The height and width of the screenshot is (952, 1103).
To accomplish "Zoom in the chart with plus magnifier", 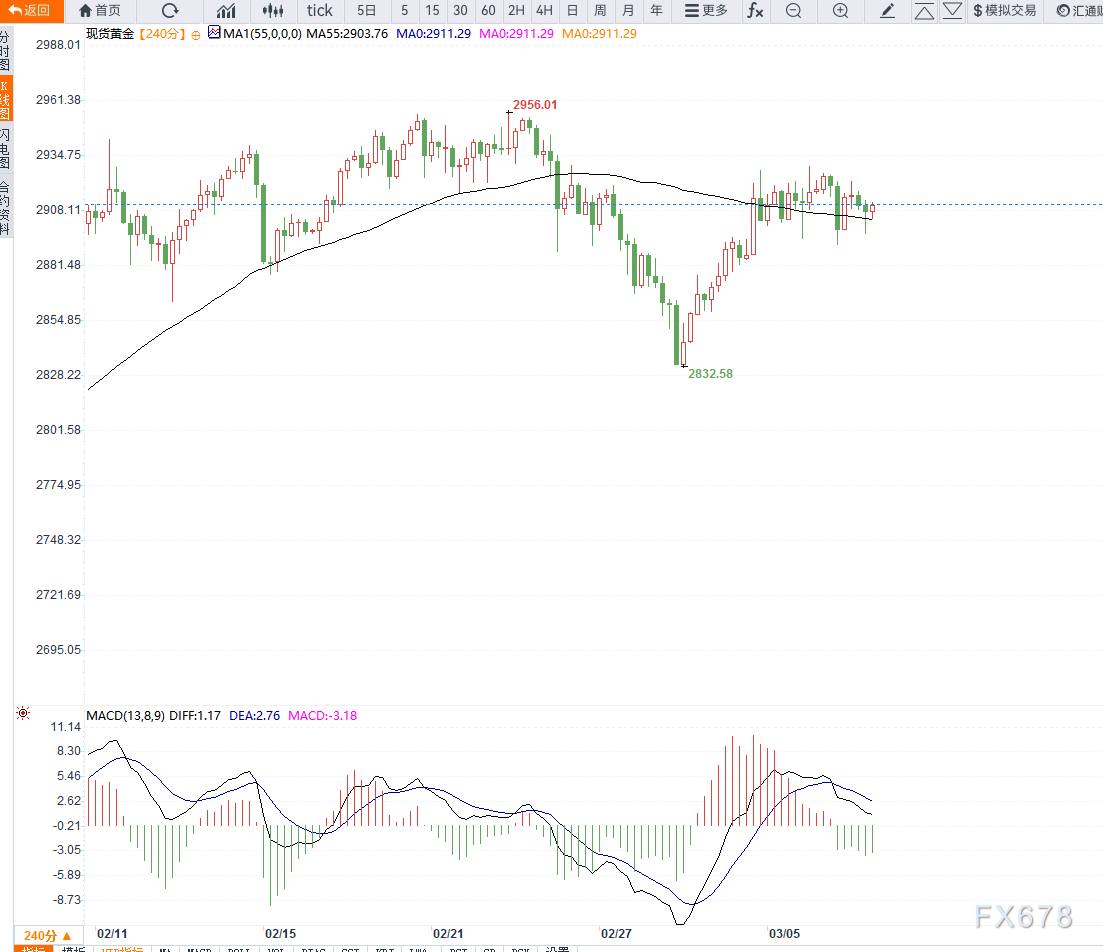I will pos(841,11).
